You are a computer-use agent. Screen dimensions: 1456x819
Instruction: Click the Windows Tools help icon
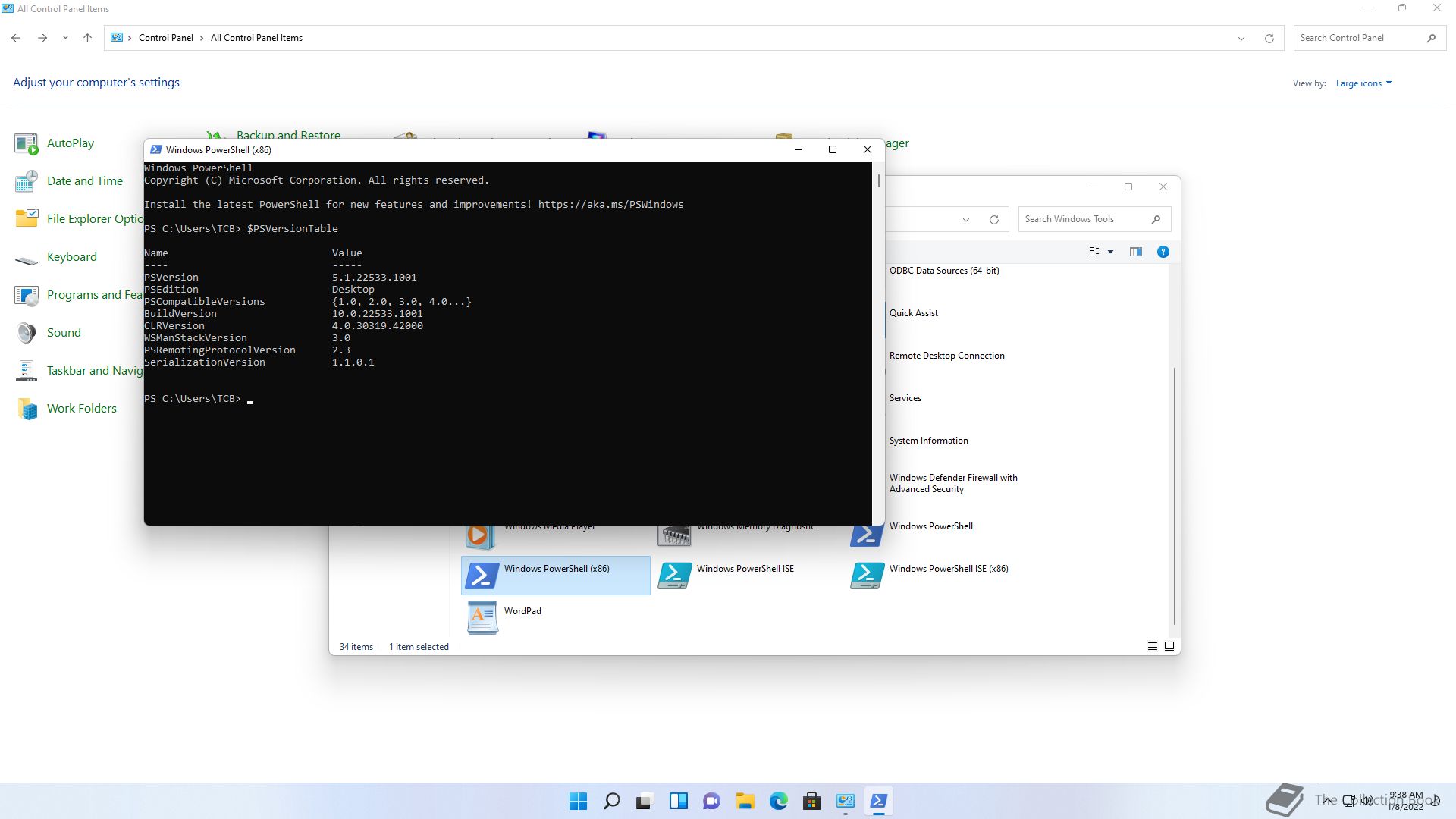(1163, 252)
